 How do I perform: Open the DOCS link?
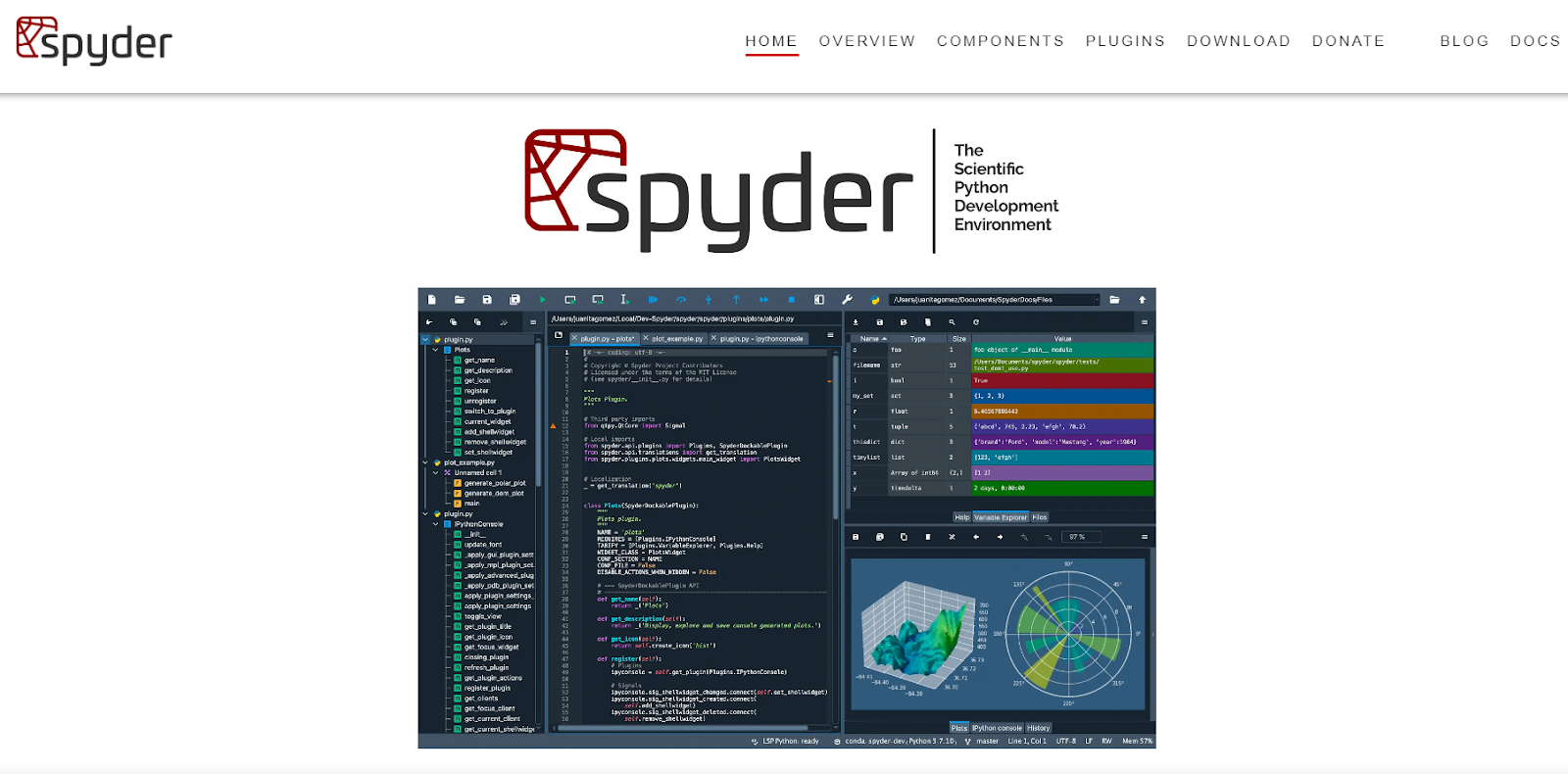(x=1535, y=41)
